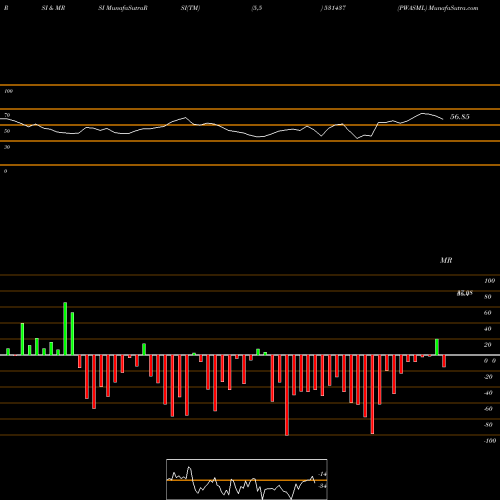This screenshot has height=500, width=500.
Task: Click the tallest green histogram bar
Action: pyautogui.click(x=65, y=329)
